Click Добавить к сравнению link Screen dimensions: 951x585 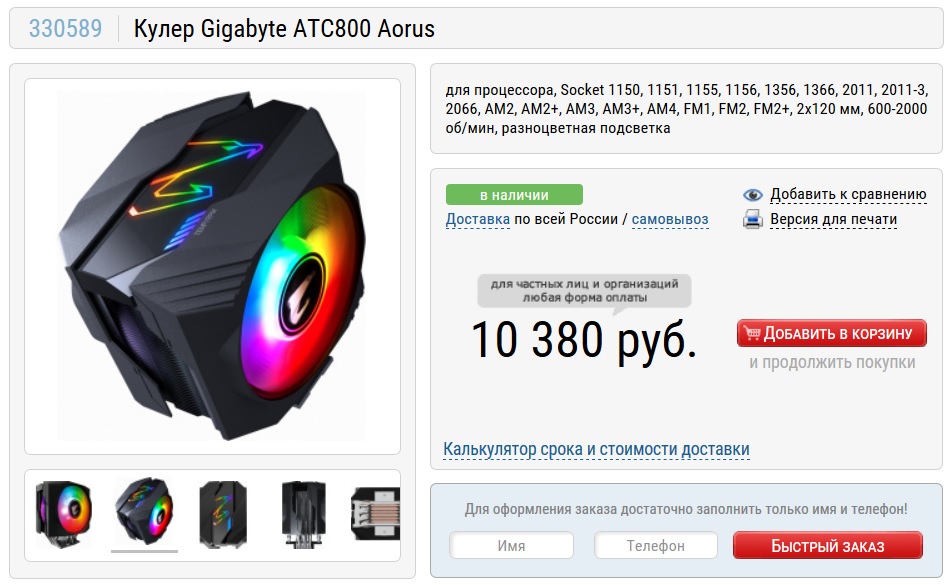pos(848,194)
